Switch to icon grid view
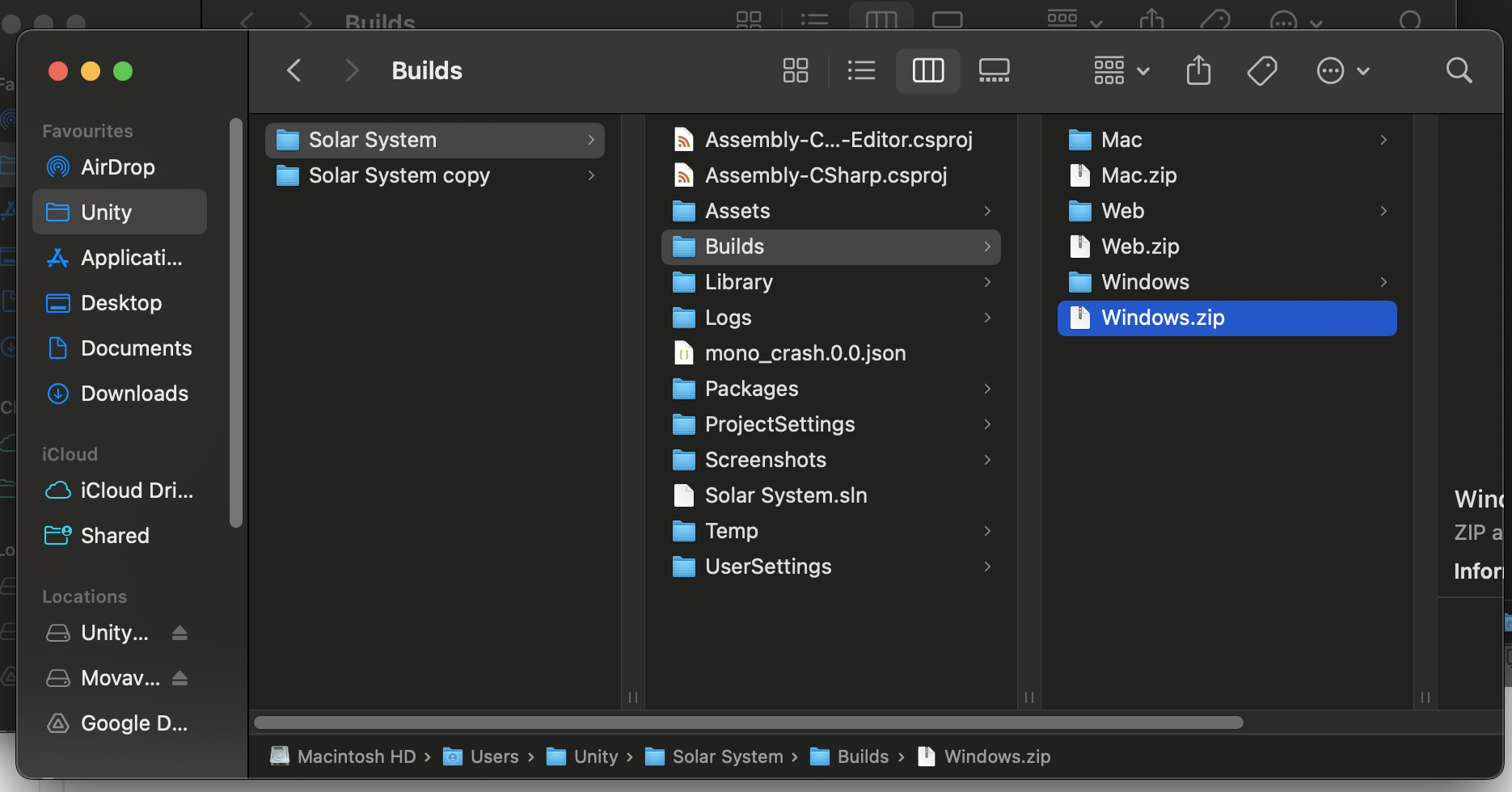Viewport: 1512px width, 792px height. click(796, 70)
